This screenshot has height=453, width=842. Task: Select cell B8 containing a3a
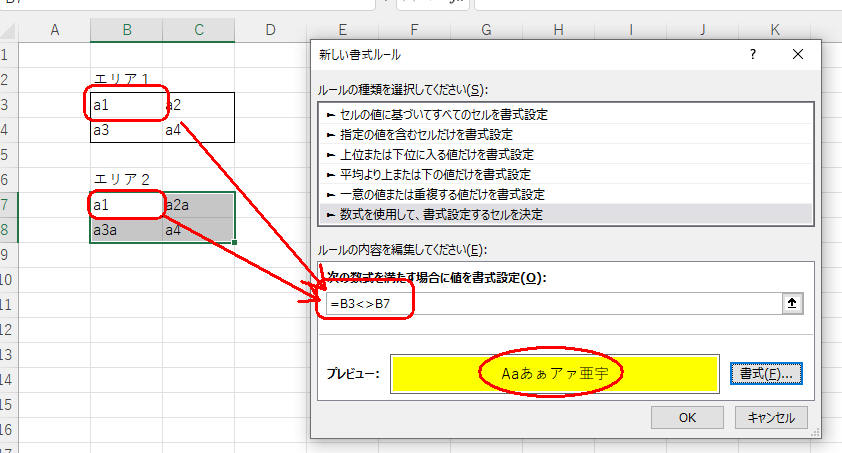pyautogui.click(x=126, y=231)
